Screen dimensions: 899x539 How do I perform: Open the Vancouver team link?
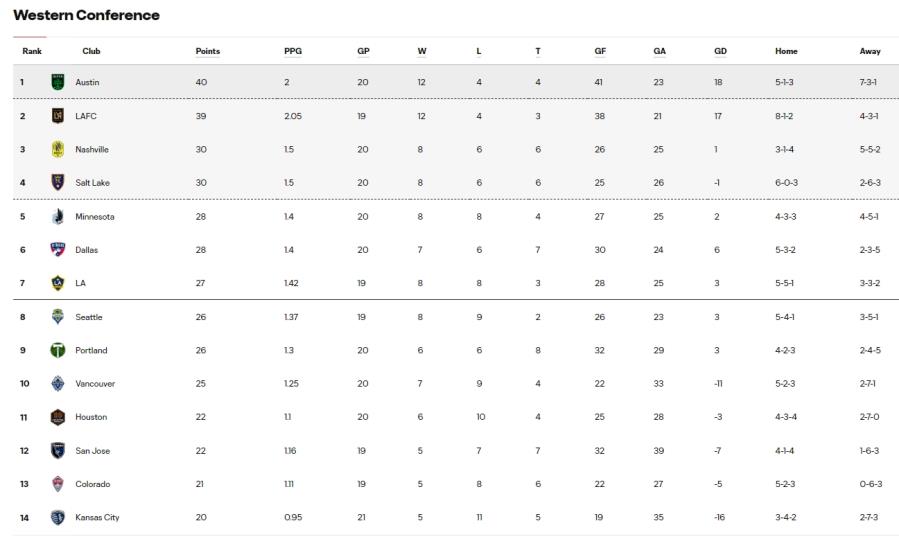tap(95, 384)
